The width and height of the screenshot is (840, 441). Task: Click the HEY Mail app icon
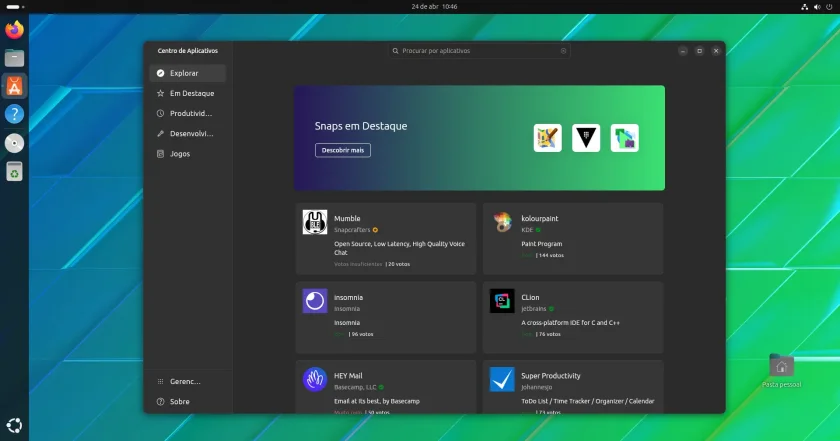(x=315, y=379)
